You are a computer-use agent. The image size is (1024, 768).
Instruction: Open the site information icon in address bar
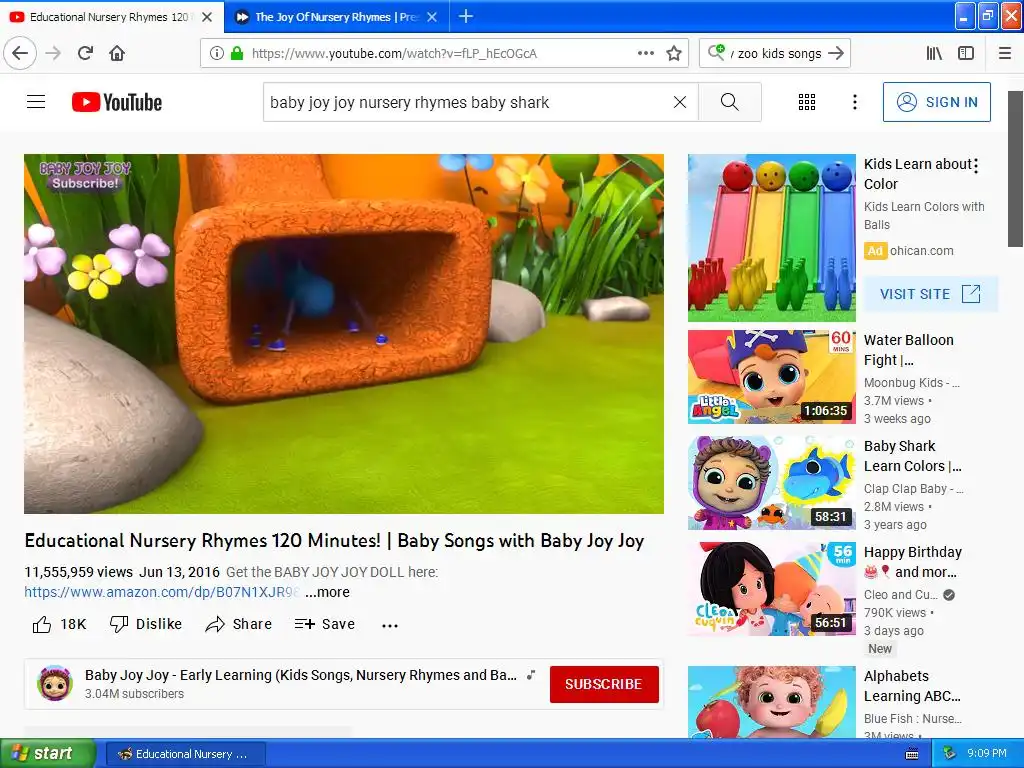point(217,53)
